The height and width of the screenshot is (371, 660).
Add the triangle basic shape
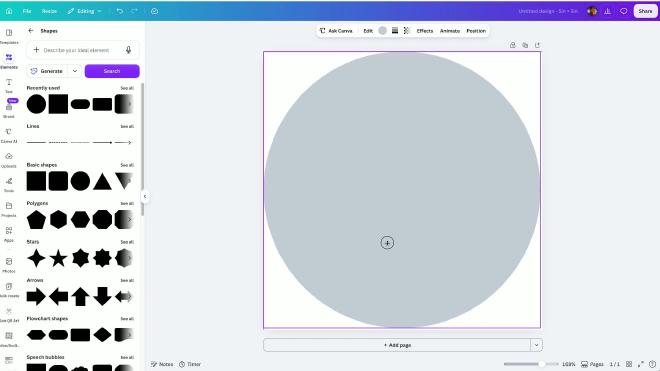coord(102,182)
